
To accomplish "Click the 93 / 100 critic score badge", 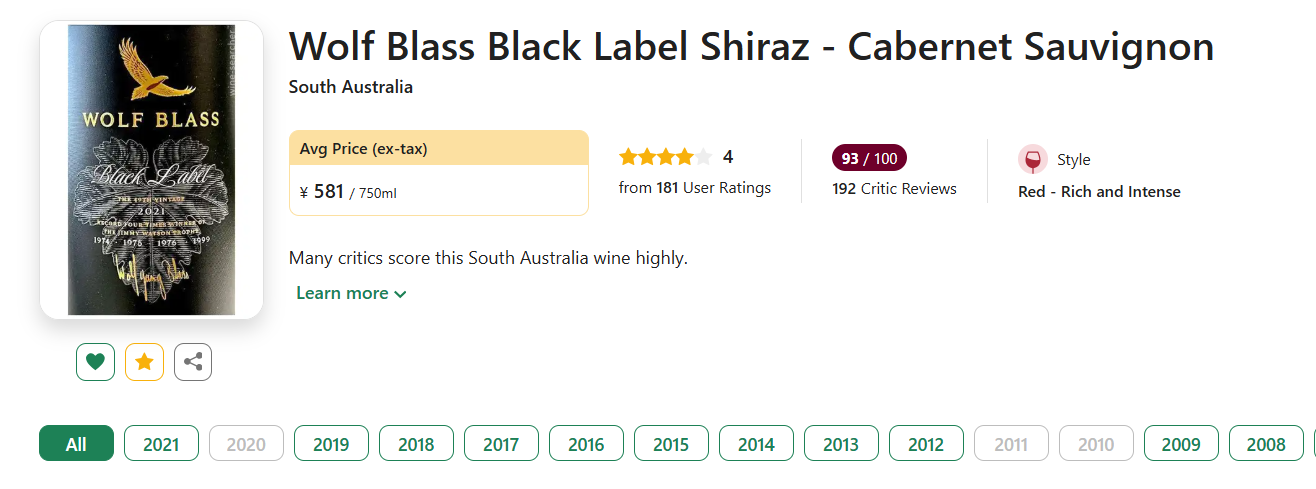I will click(x=869, y=158).
